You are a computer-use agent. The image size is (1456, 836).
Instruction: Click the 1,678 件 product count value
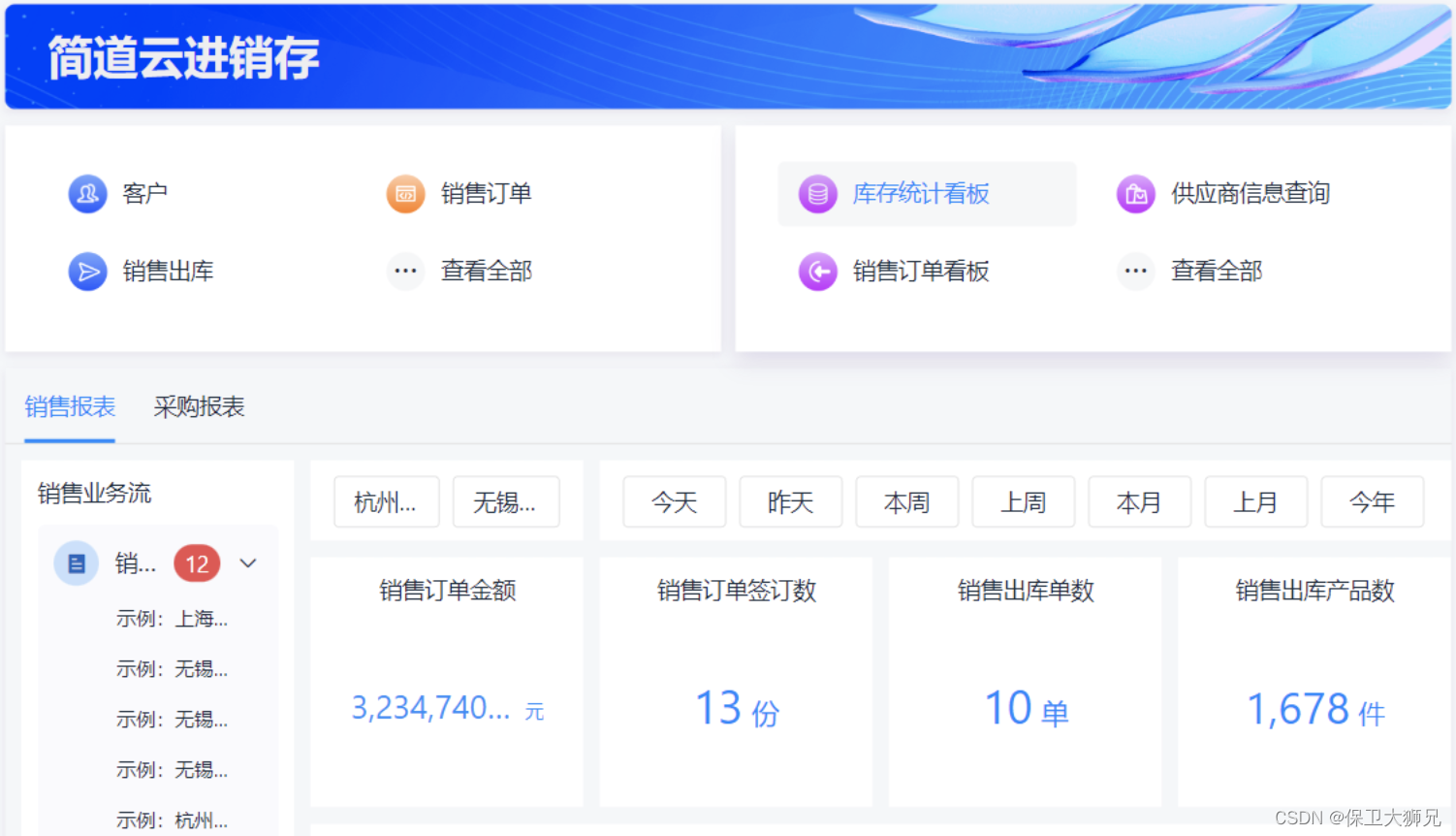point(1314,709)
